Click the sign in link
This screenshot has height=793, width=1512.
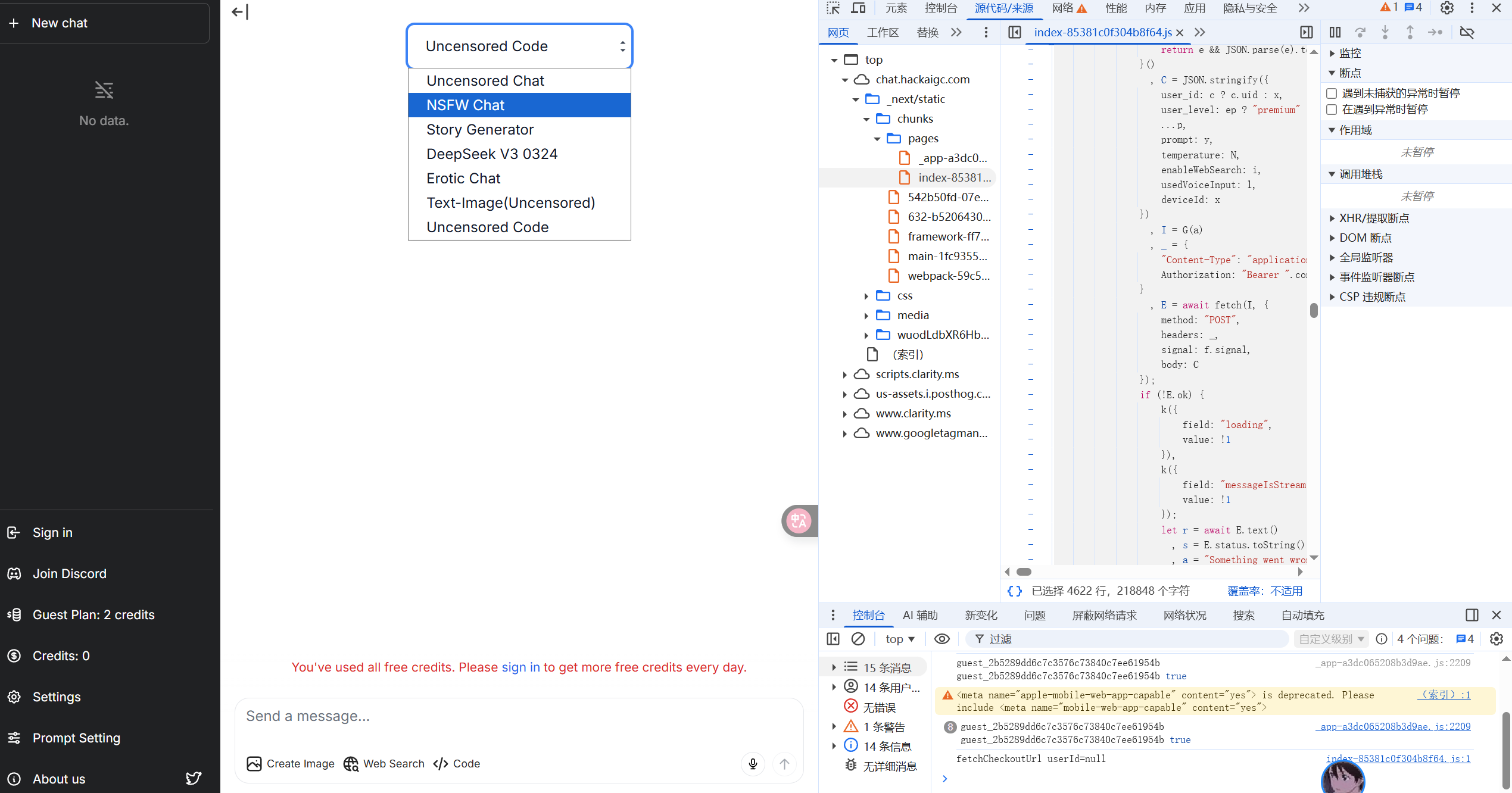click(x=520, y=667)
